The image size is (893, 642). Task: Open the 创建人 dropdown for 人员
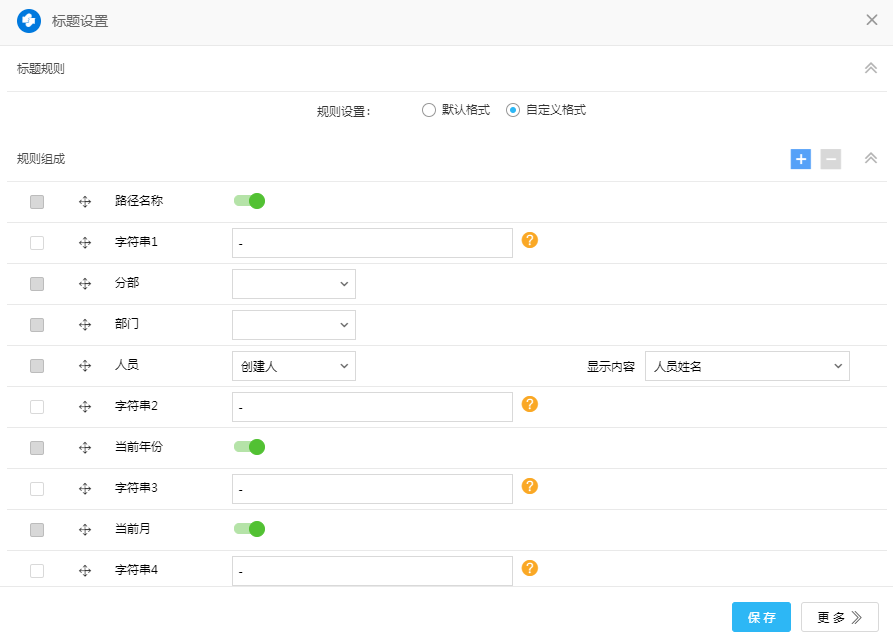point(293,366)
